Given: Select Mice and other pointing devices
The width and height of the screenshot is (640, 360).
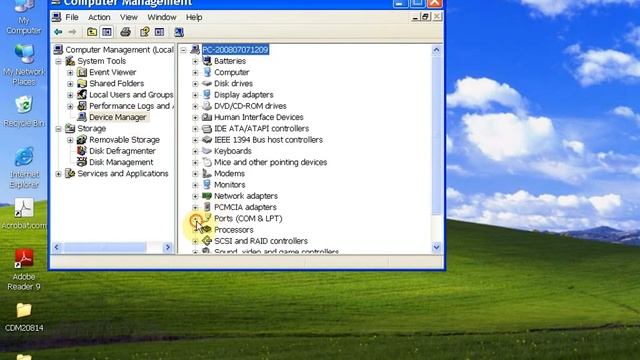Looking at the screenshot, I should pyautogui.click(x=271, y=162).
